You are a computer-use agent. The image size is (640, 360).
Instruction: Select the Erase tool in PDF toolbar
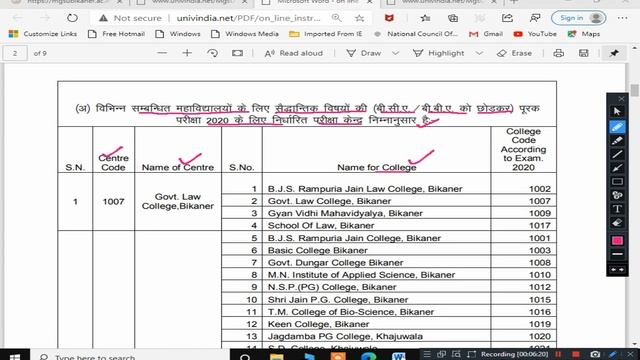pos(514,53)
